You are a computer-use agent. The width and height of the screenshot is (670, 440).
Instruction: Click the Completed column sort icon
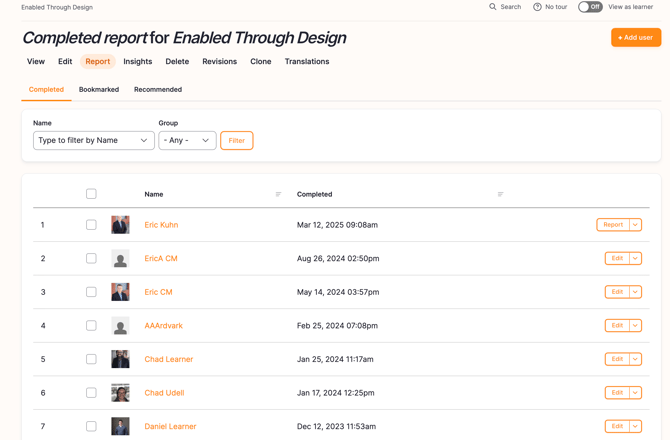500,194
